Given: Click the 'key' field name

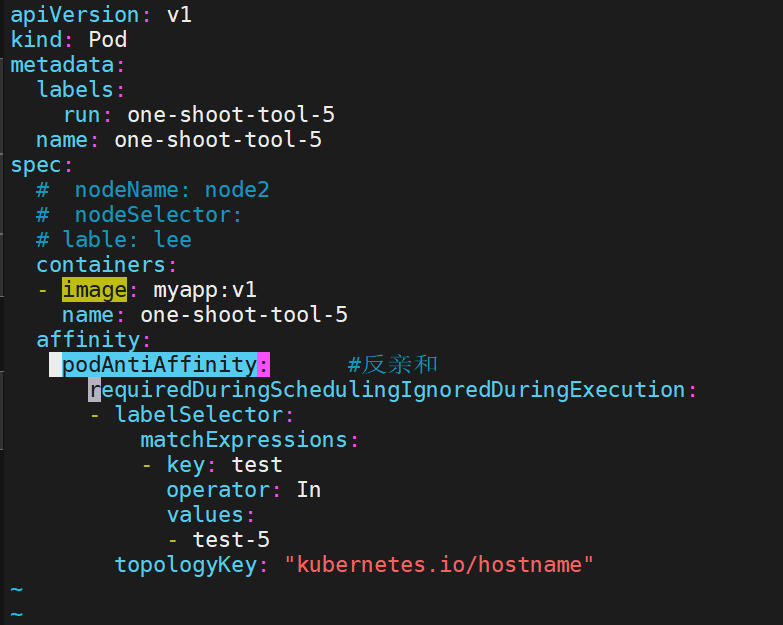Looking at the screenshot, I should (x=185, y=465).
